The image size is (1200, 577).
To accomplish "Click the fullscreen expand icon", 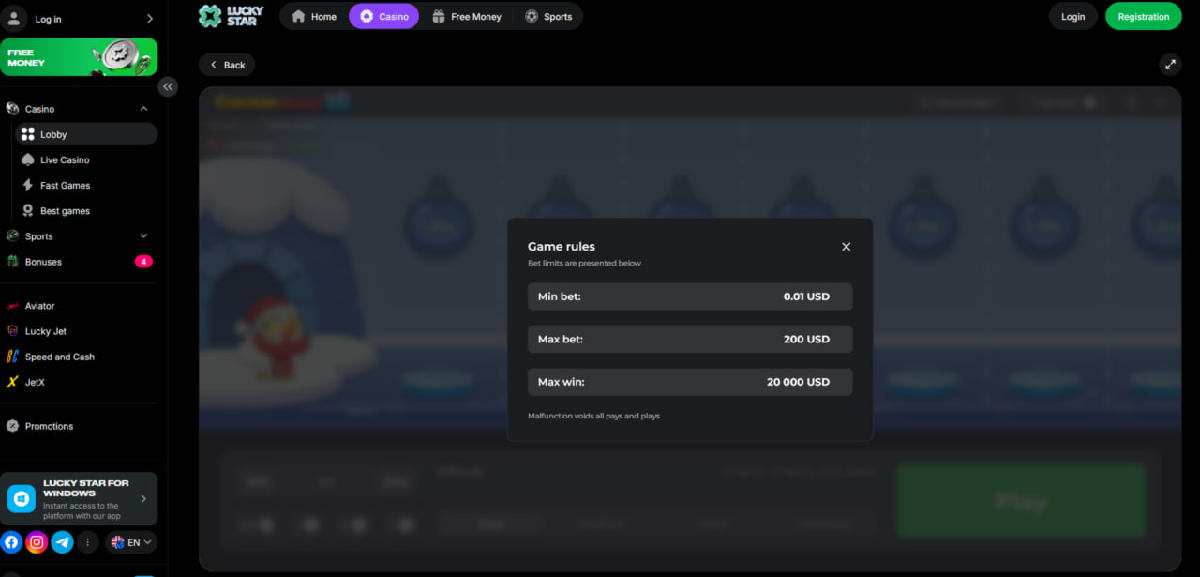I will click(1169, 64).
